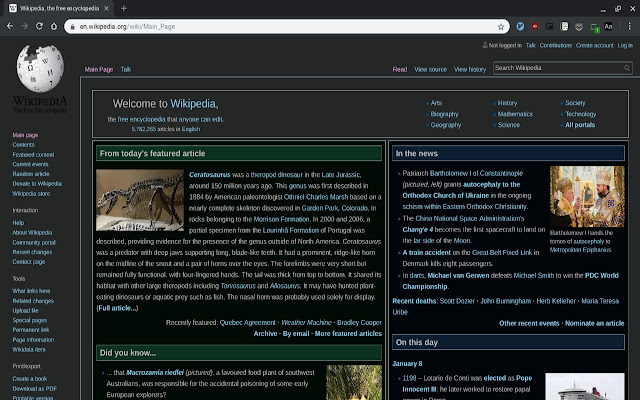Image resolution: width=640 pixels, height=400 pixels.
Task: View site info via the lock icon
Action: click(72, 27)
